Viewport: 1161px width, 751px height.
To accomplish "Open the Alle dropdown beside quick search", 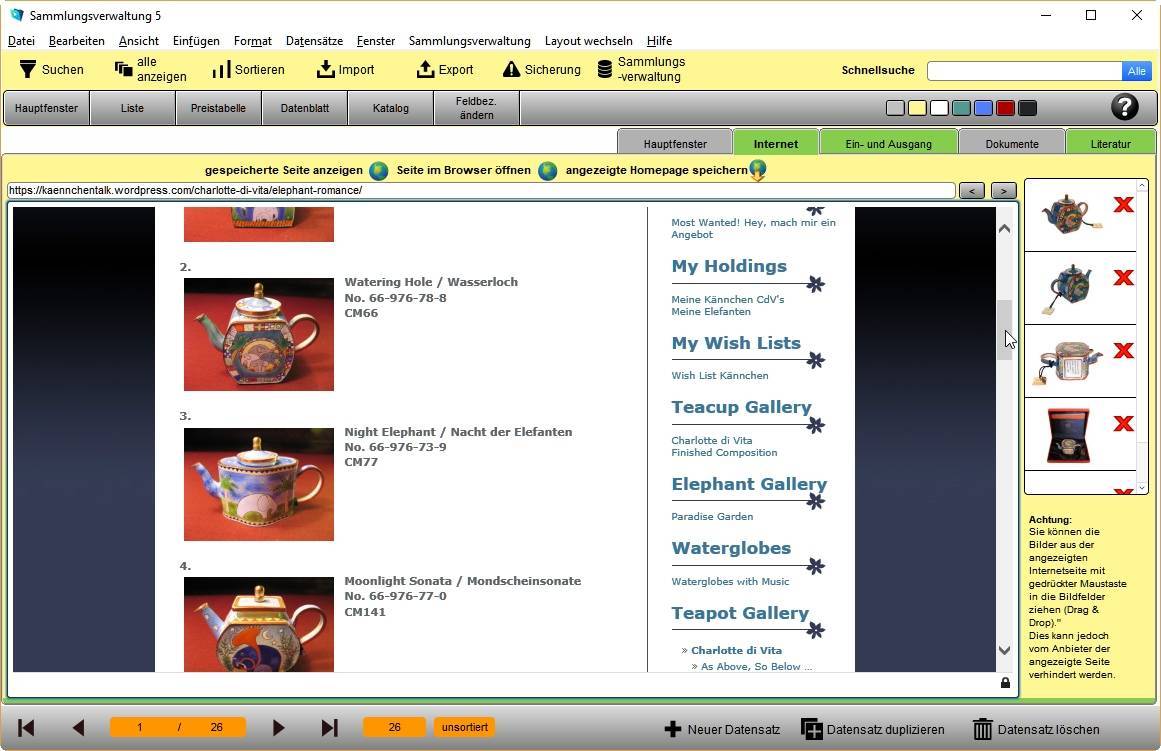I will pyautogui.click(x=1136, y=71).
